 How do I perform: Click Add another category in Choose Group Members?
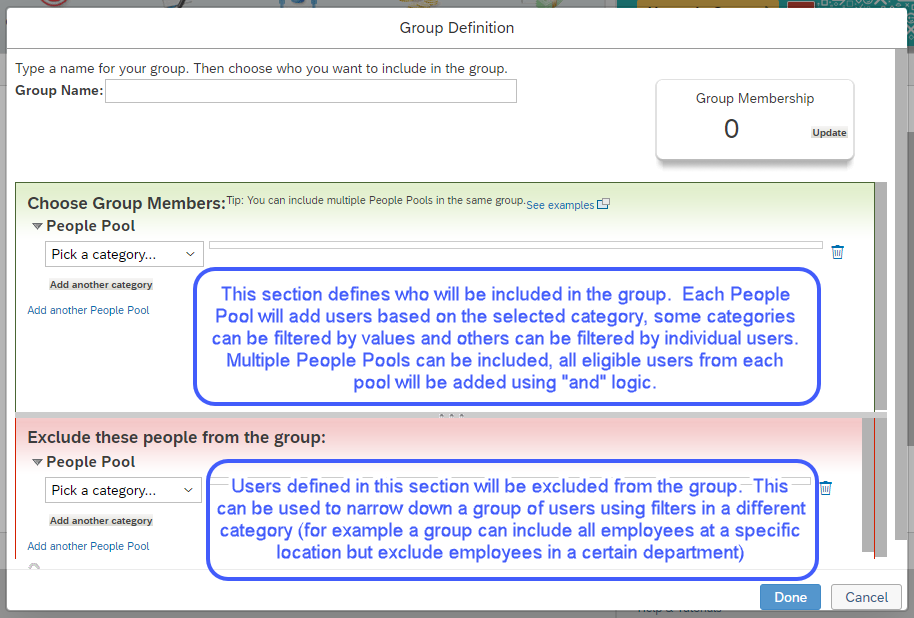[101, 285]
